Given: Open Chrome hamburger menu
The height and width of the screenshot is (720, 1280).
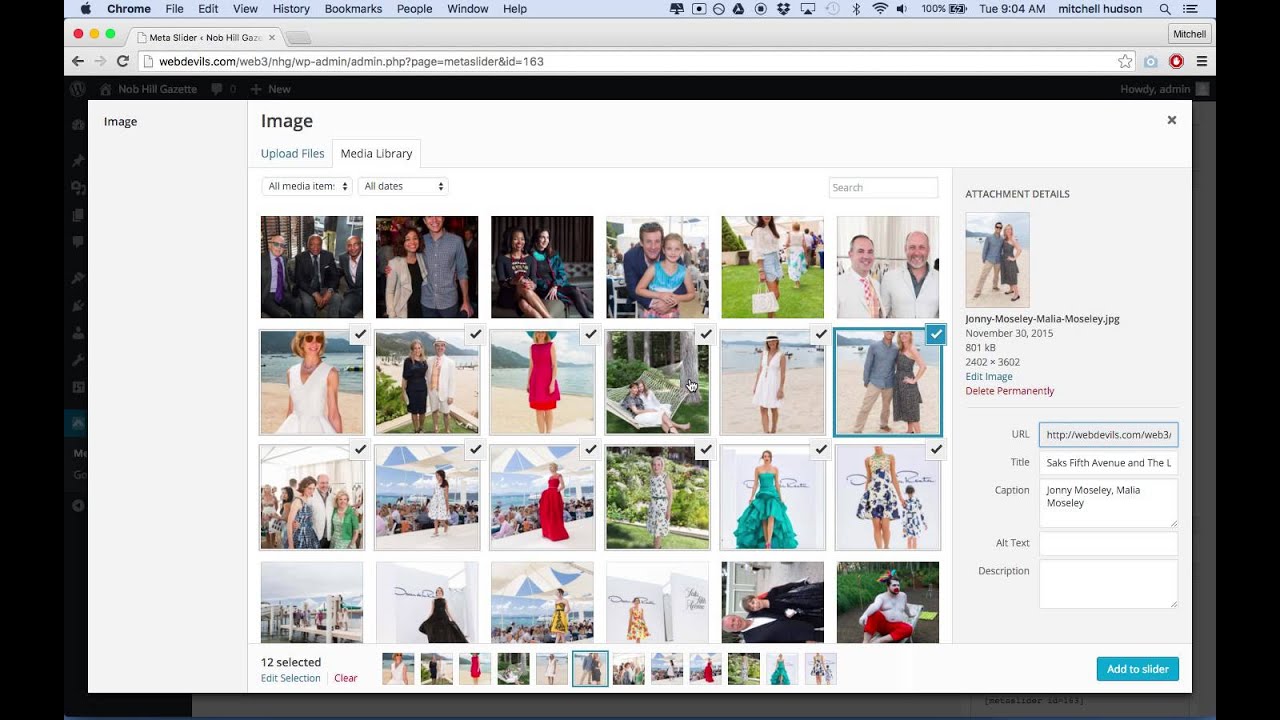Looking at the screenshot, I should pyautogui.click(x=1202, y=61).
